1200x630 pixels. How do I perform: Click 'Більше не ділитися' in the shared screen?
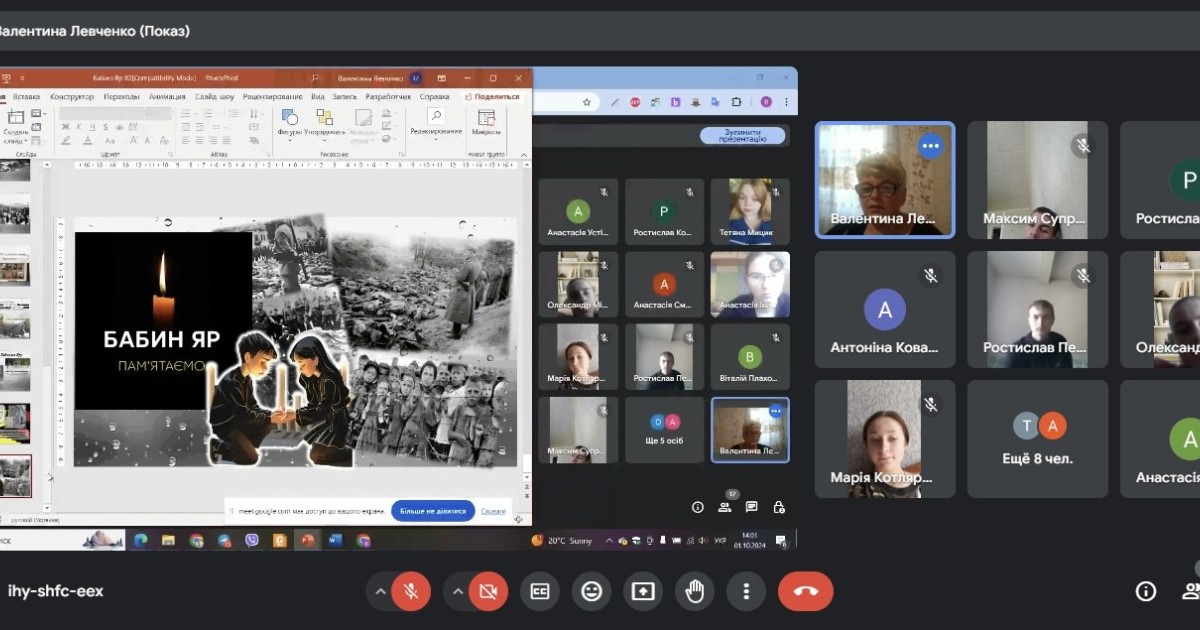tap(433, 511)
